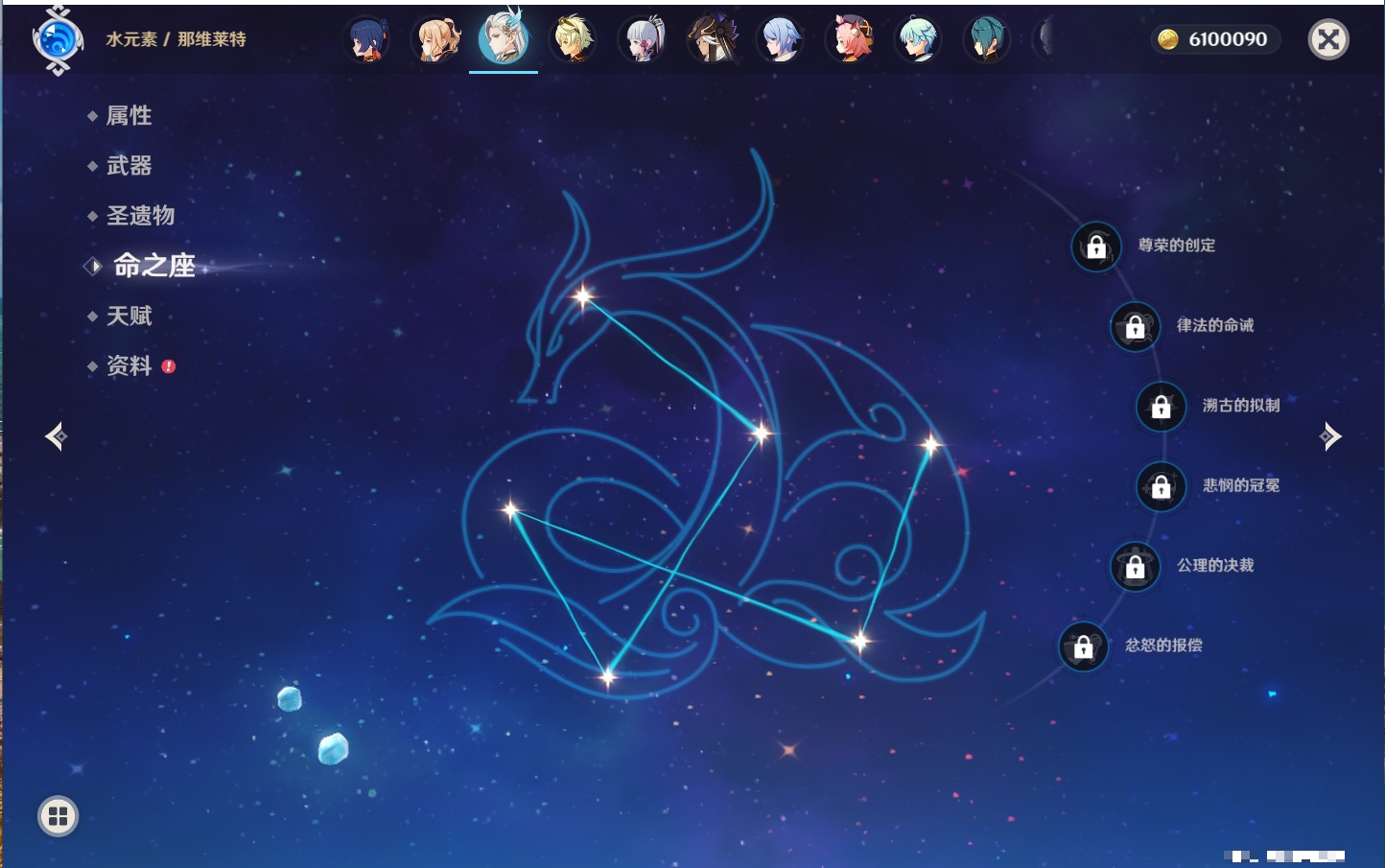Open locked constellation icon for 忿怒的报偿

tap(1084, 646)
